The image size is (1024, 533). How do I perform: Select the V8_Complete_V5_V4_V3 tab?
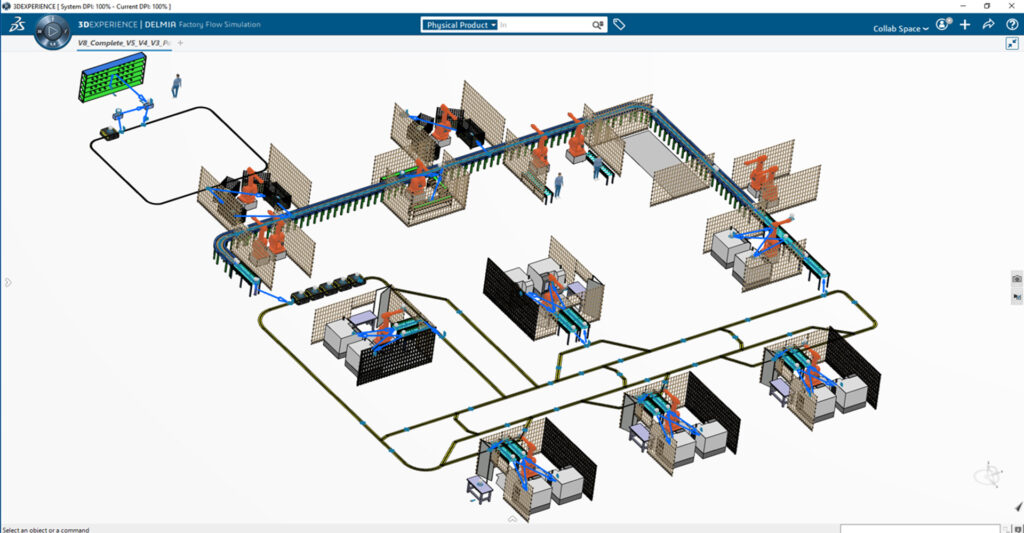point(124,43)
